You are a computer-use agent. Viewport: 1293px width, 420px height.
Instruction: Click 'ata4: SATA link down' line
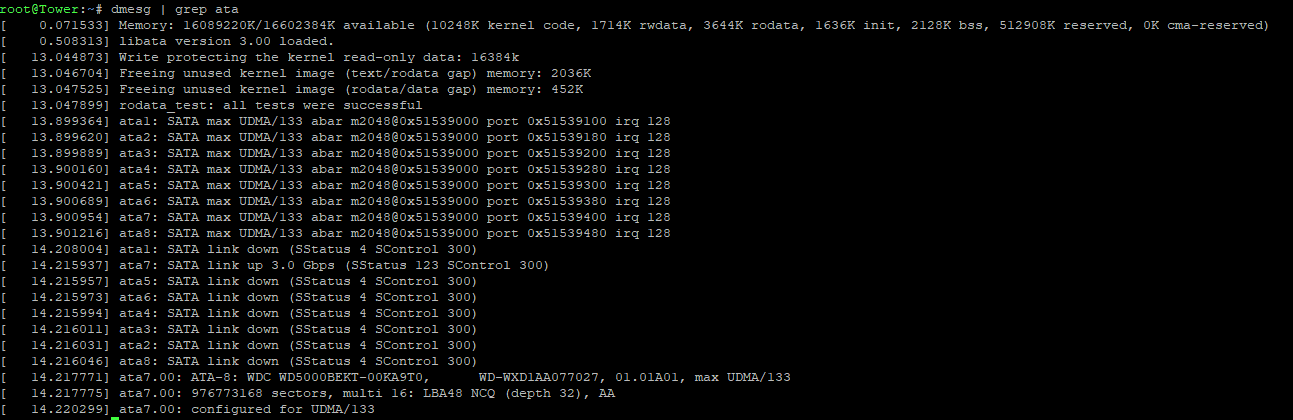[x=240, y=313]
